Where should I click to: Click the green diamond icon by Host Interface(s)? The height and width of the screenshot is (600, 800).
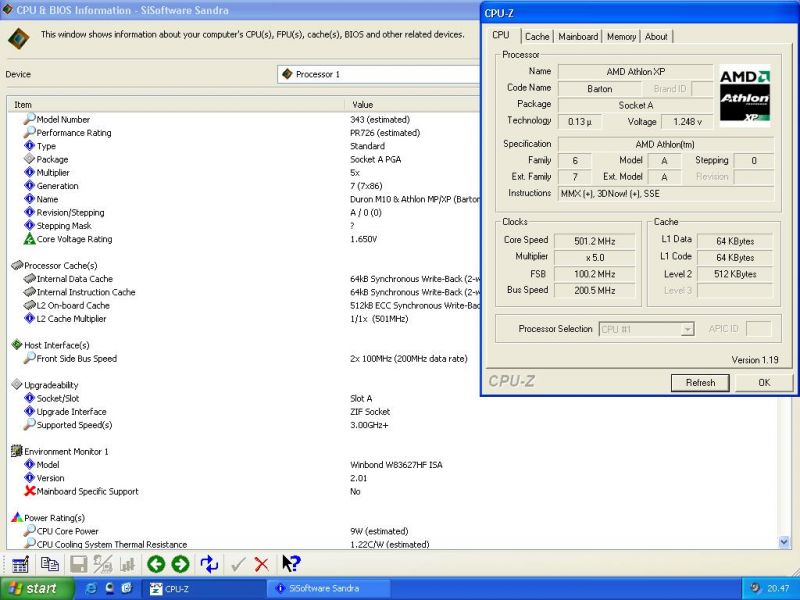(x=17, y=344)
